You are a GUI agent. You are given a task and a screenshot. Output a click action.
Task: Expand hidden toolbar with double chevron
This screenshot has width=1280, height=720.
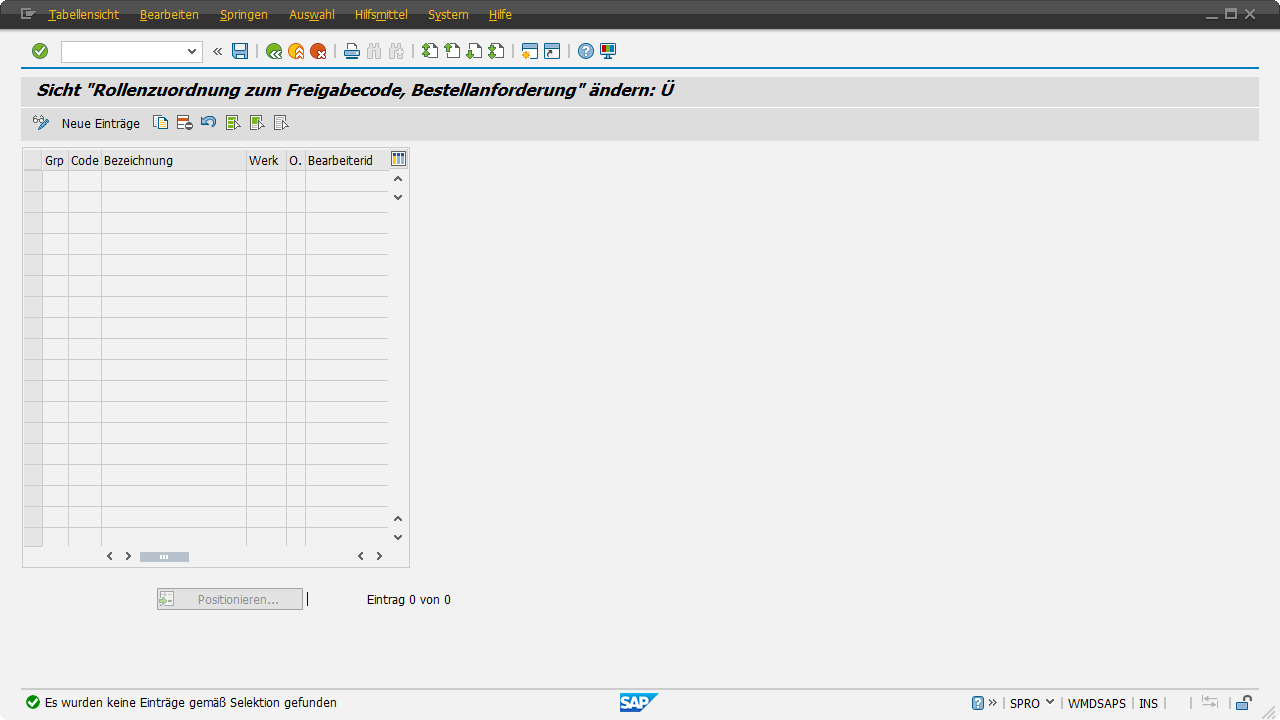(x=217, y=51)
